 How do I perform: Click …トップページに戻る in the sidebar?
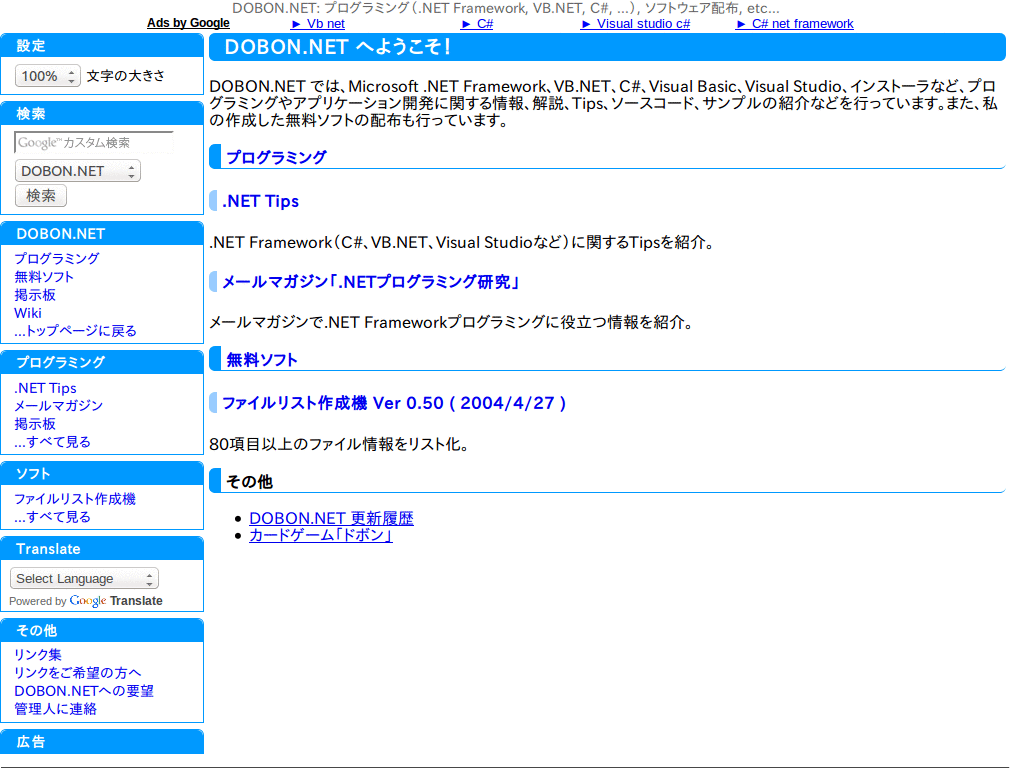coord(75,331)
